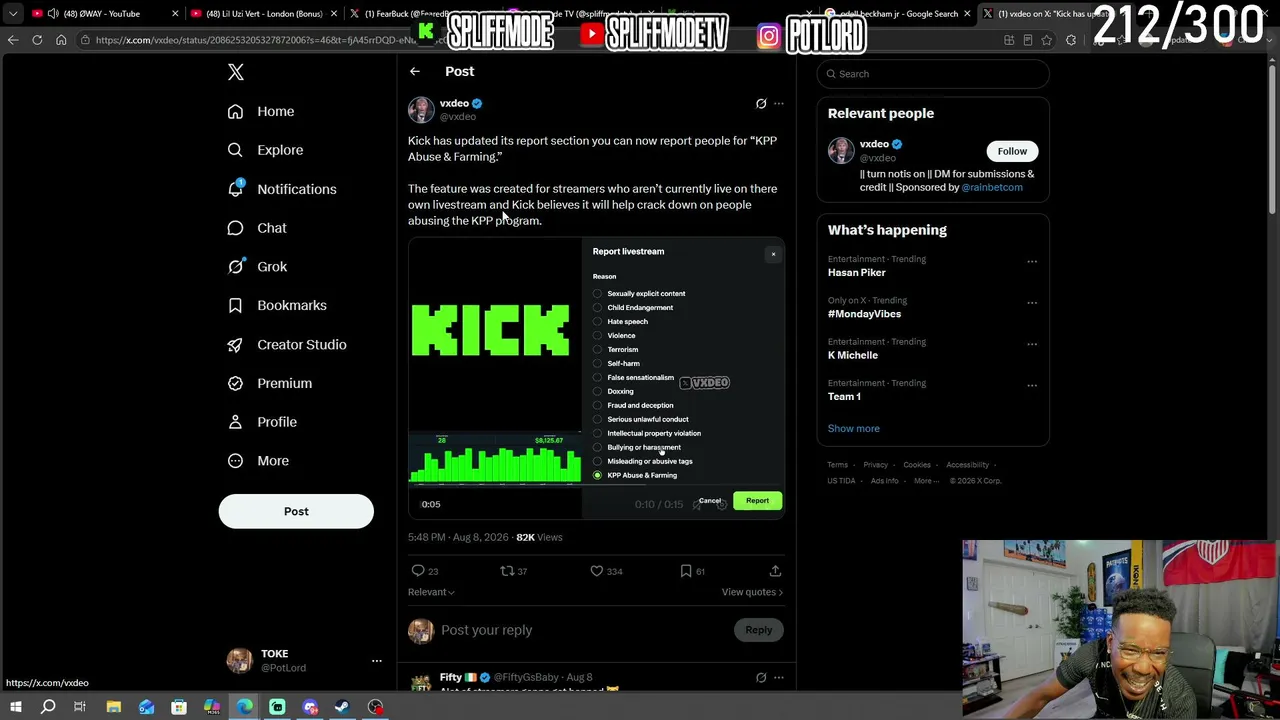Screen dimensions: 1280x720
Task: Open Creator Studio via its sidebar icon
Action: [x=235, y=344]
